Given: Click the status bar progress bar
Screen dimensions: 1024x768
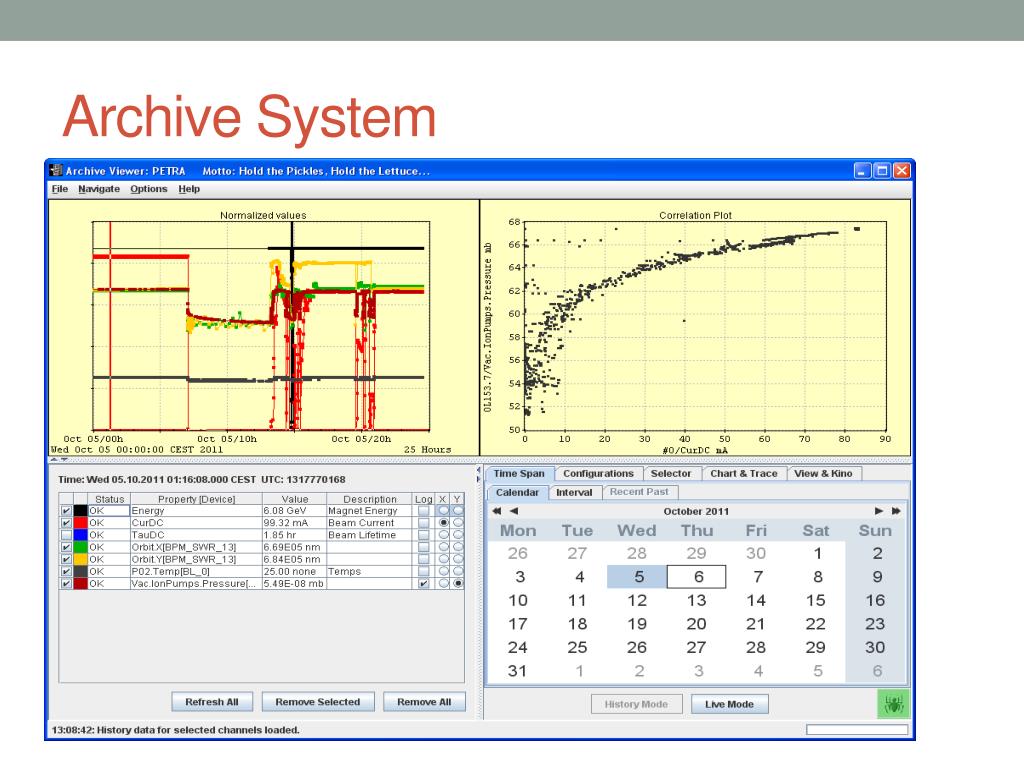Looking at the screenshot, I should click(x=857, y=729).
